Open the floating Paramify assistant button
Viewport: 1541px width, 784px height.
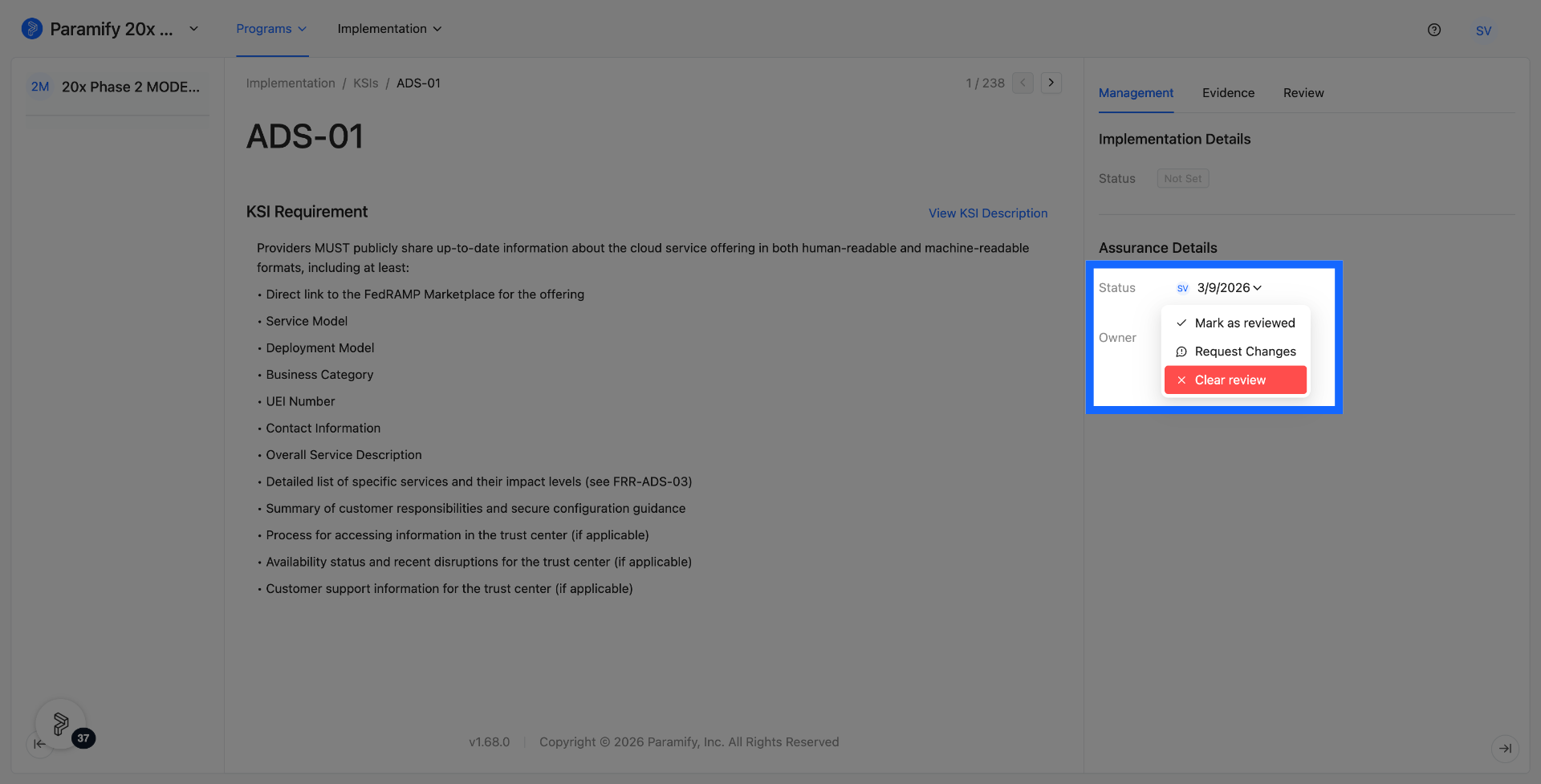point(60,724)
